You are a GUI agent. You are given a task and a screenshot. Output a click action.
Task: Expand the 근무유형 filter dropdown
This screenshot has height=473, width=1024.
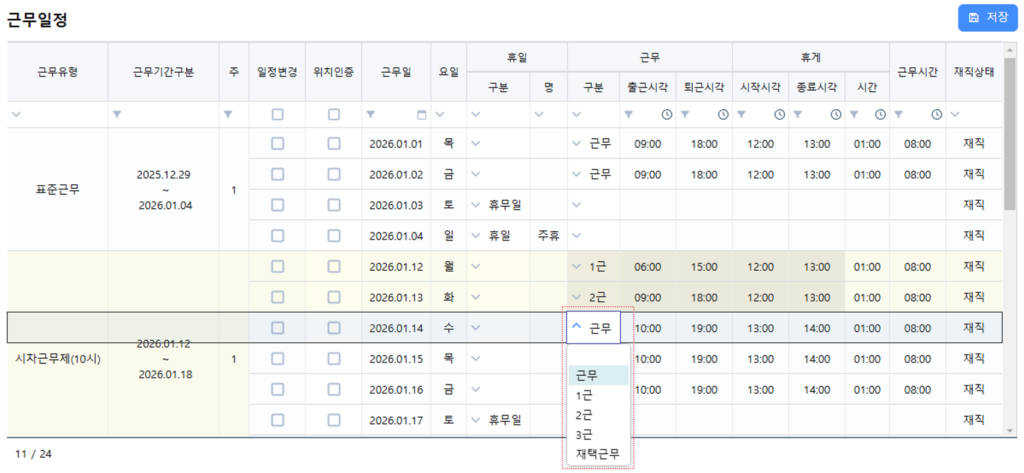click(16, 115)
